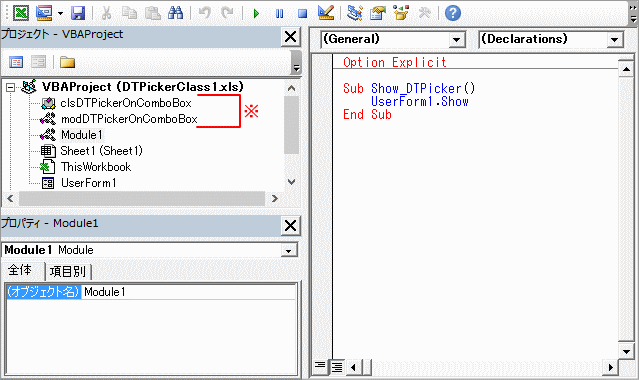Click the Insert UserForm toolbar icon
The width and height of the screenshot is (639, 380).
click(44, 13)
